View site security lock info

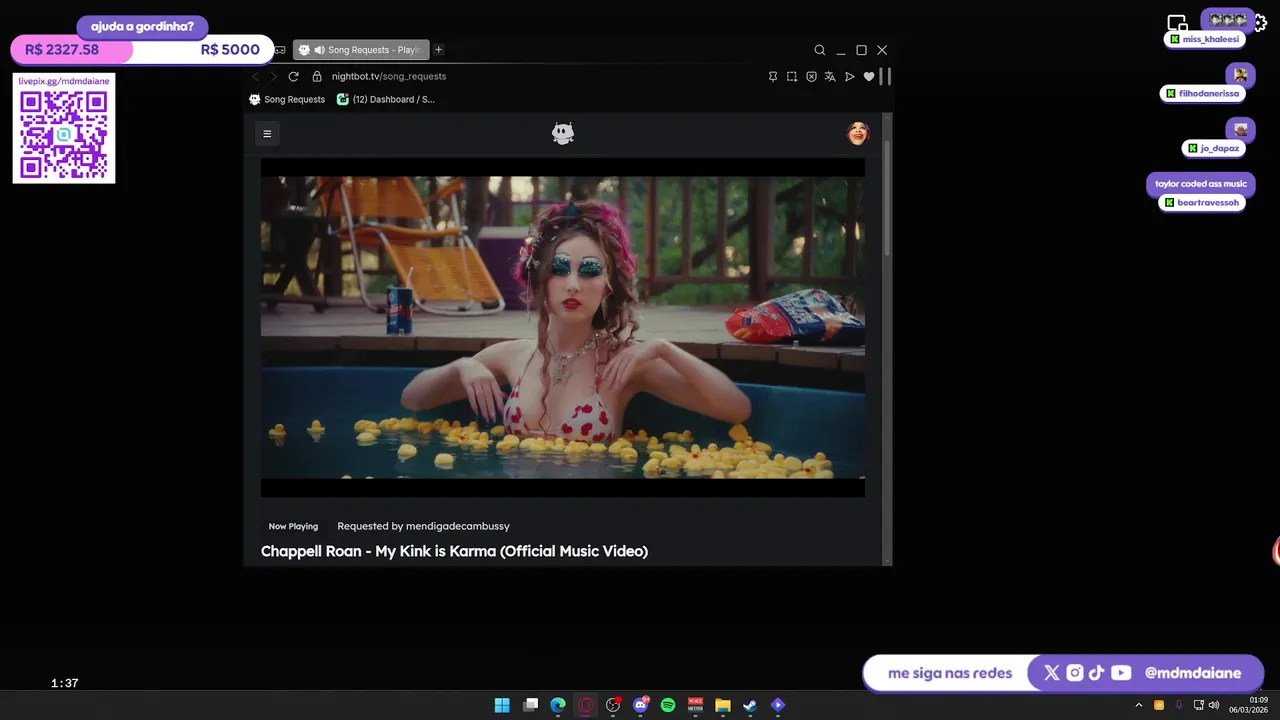[x=317, y=76]
